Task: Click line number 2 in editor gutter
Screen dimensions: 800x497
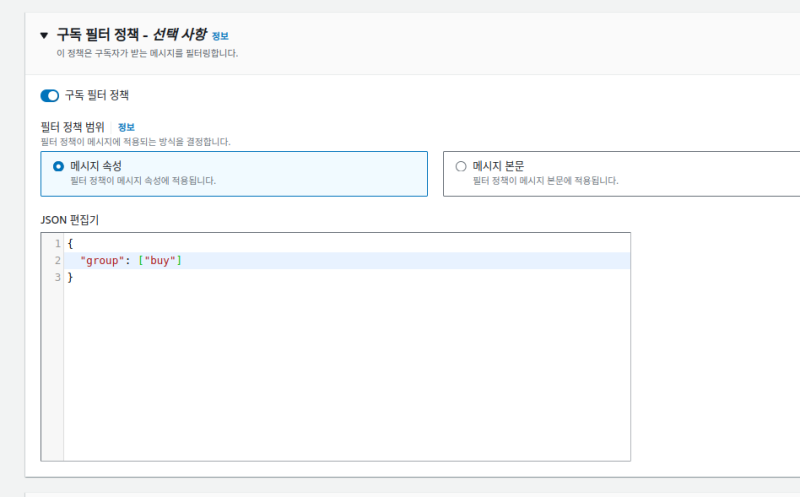Action: click(57, 261)
